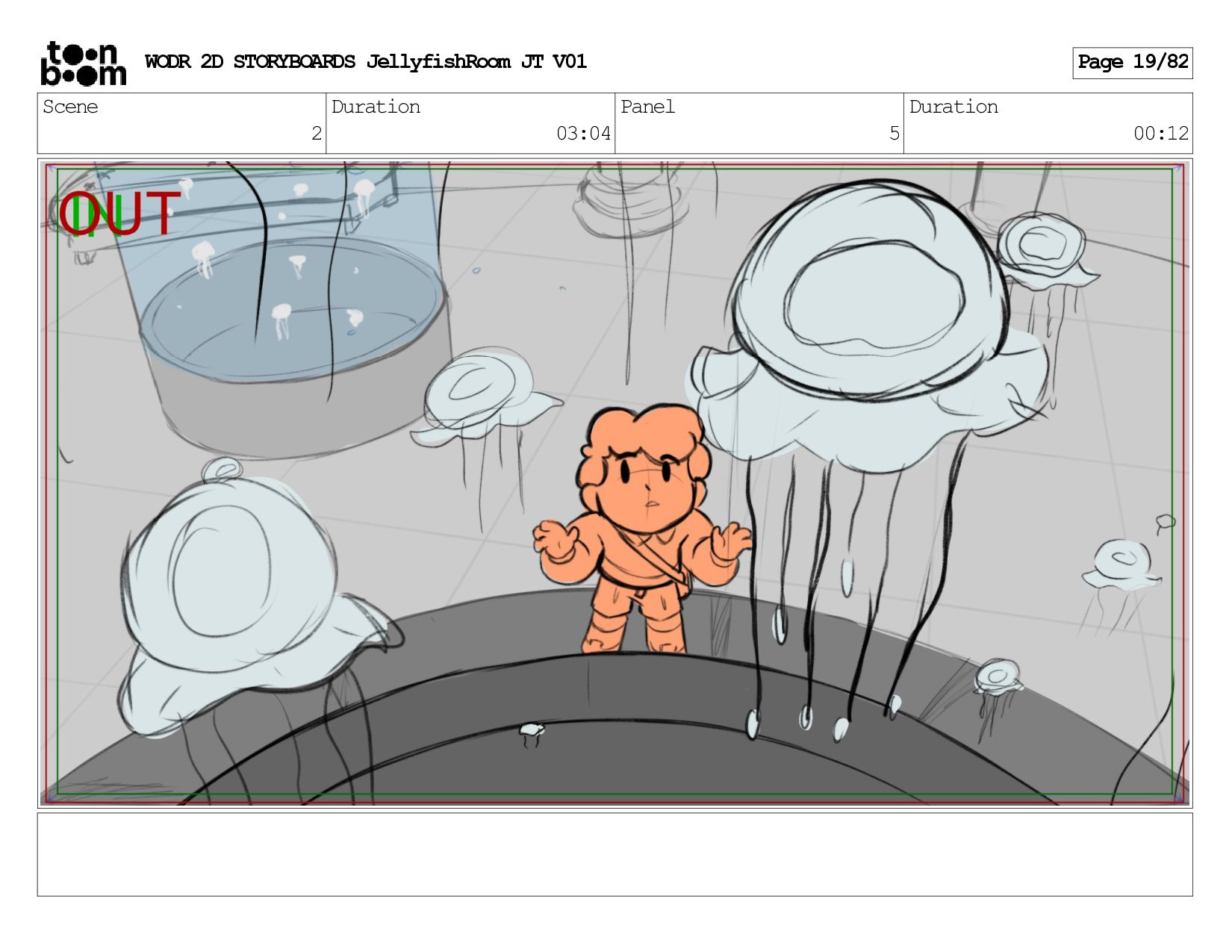
Task: Click the Toon Boom logo
Action: [x=83, y=63]
